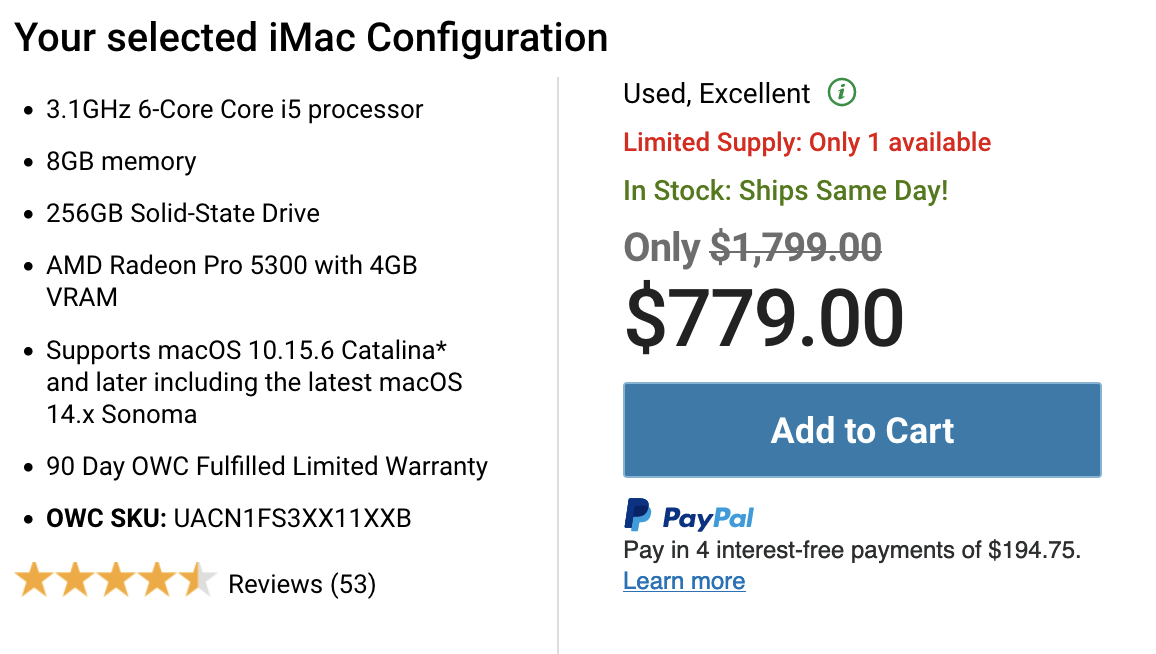
Task: Click the 256GB Solid-State Drive spec
Action: pos(183,213)
